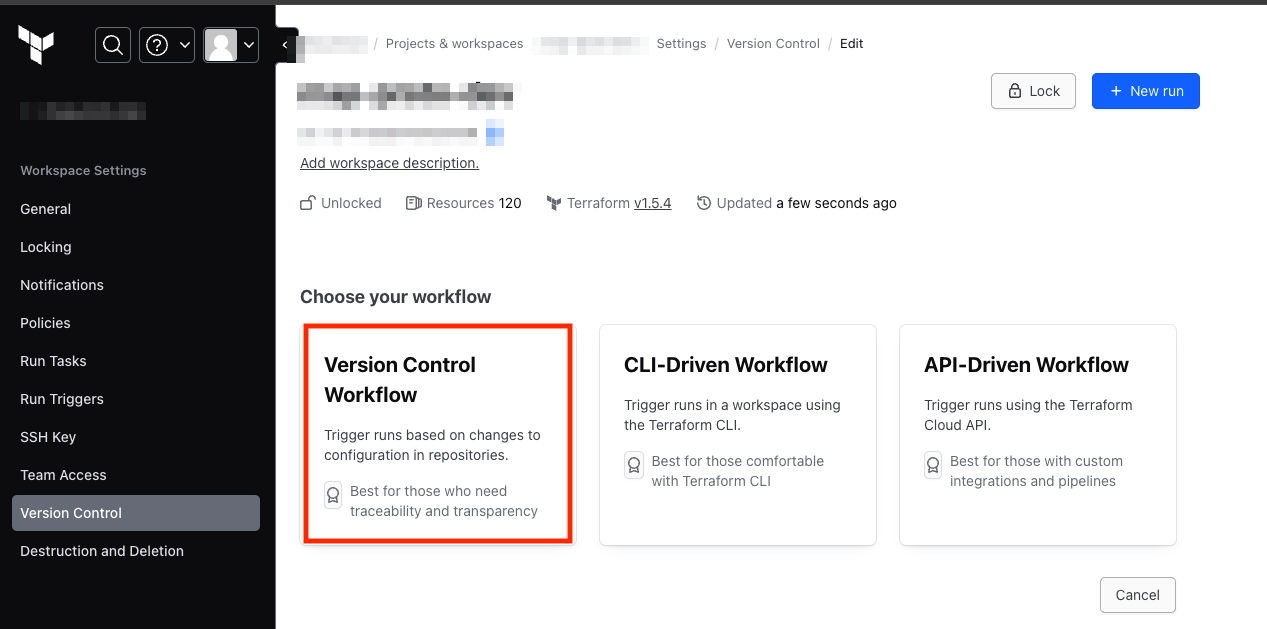Click the badge icon in API-Driven Workflow card
The image size is (1267, 629).
pyautogui.click(x=932, y=465)
